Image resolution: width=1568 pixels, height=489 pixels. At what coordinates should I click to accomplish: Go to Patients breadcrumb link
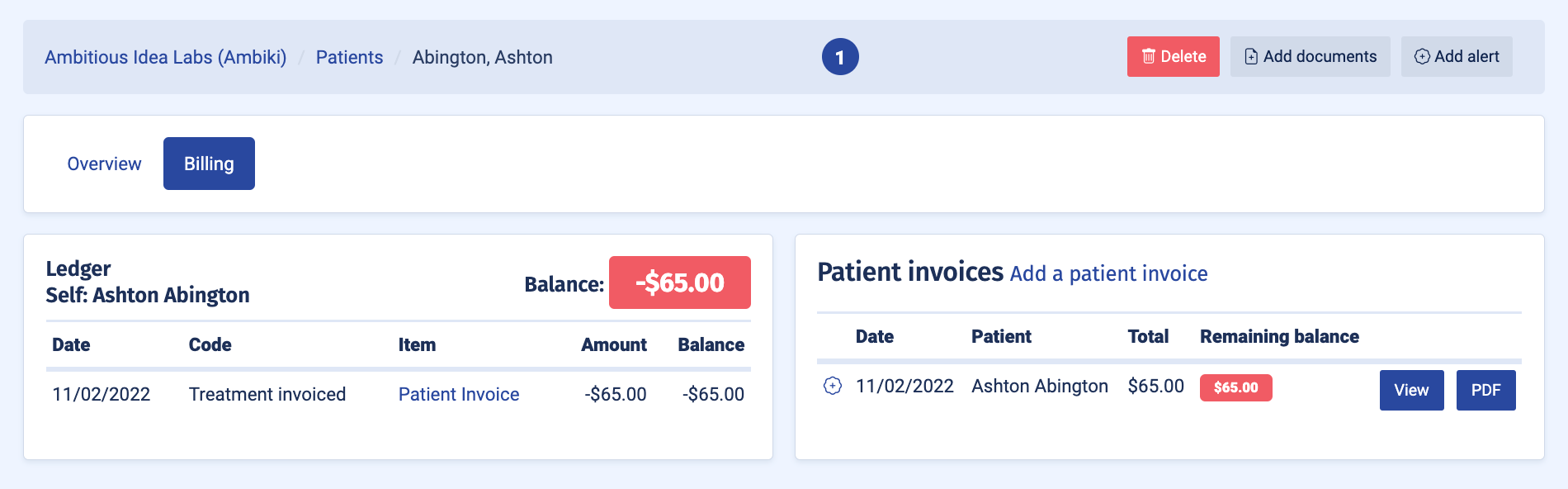[x=349, y=57]
